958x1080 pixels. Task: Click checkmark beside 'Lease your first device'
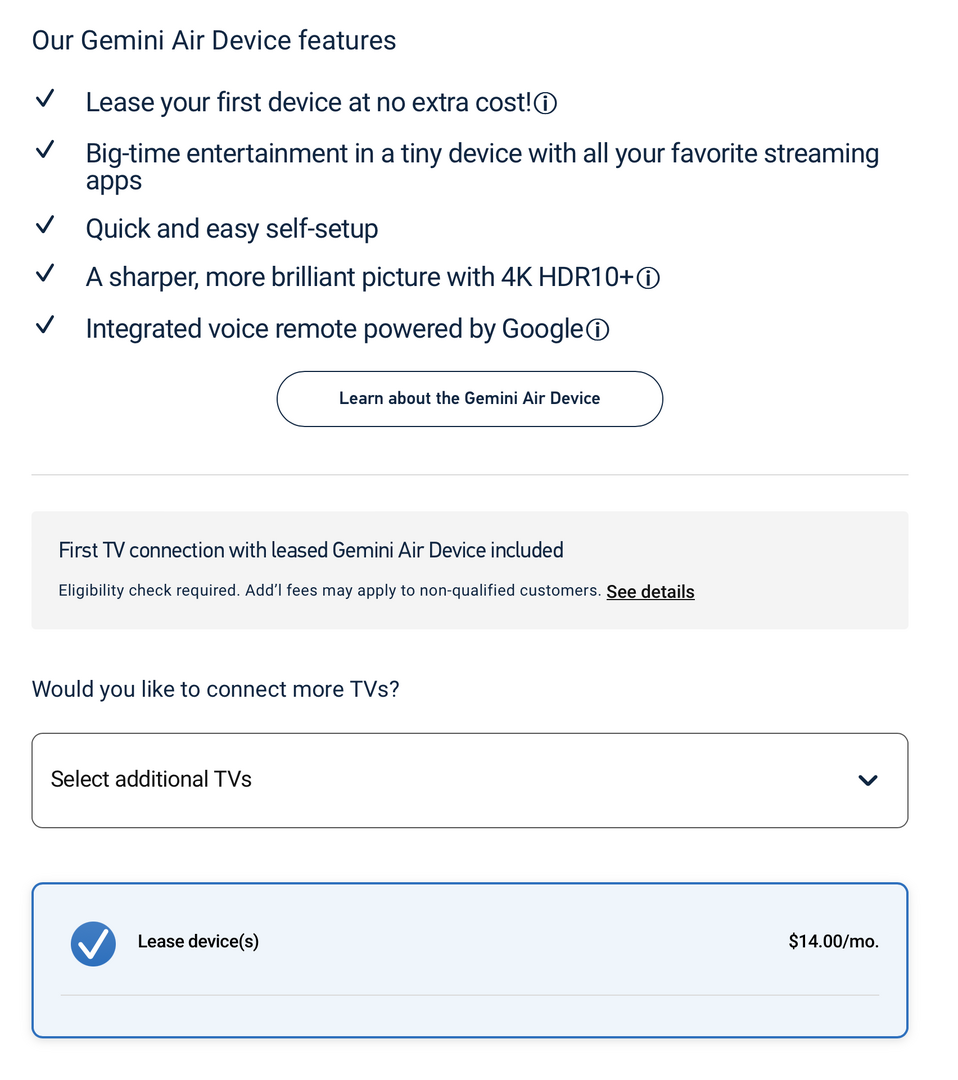click(x=44, y=99)
